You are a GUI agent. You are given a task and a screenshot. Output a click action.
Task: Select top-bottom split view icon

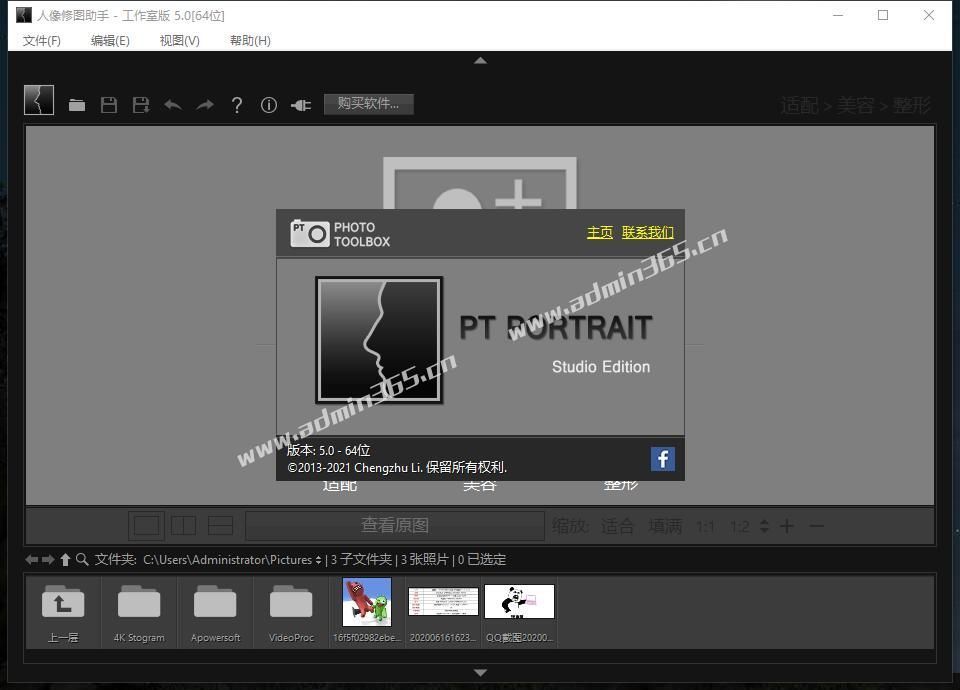220,525
